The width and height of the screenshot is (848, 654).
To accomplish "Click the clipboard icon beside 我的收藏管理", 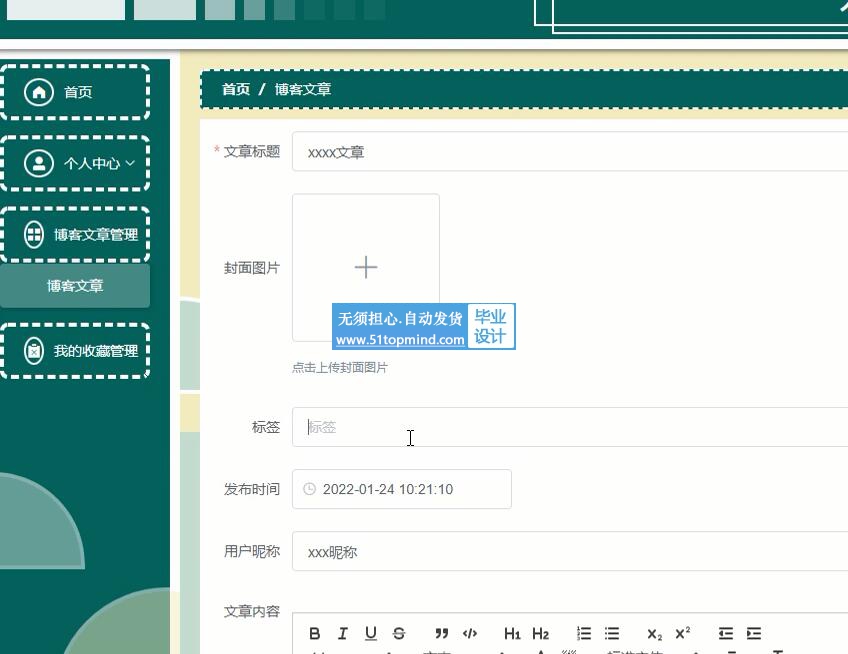I will [x=34, y=351].
